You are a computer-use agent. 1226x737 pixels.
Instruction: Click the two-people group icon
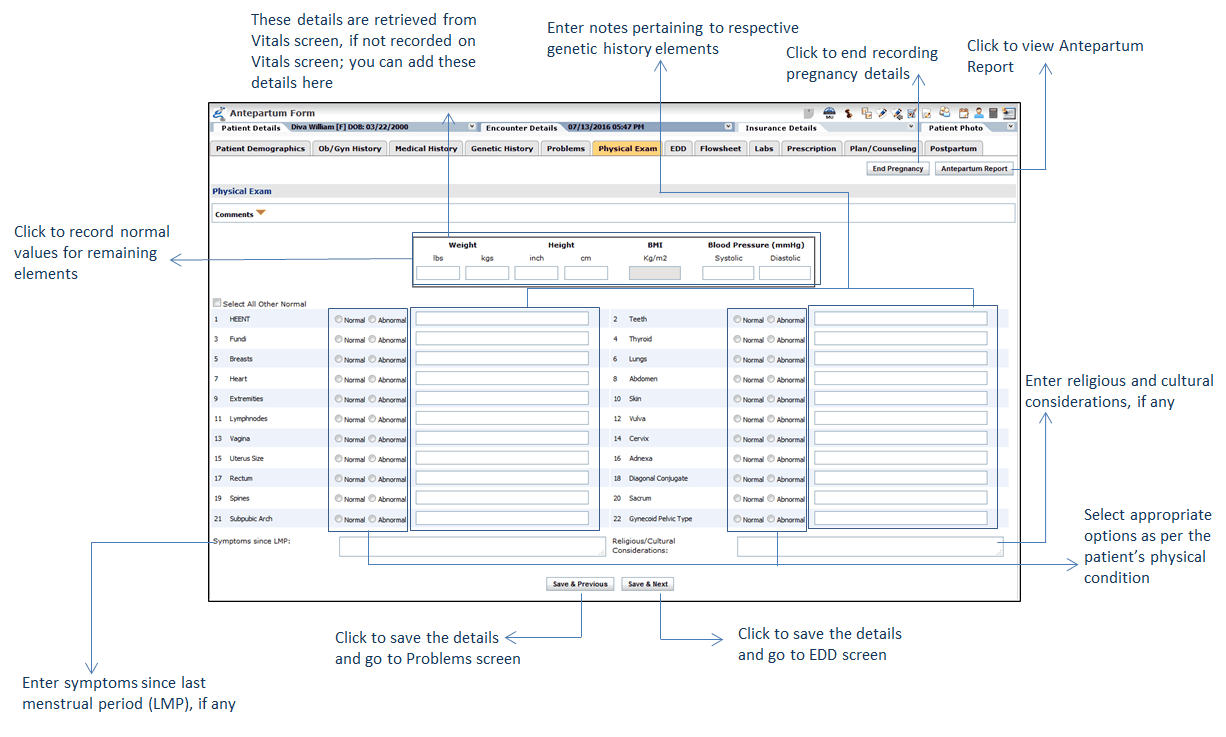[x=945, y=112]
